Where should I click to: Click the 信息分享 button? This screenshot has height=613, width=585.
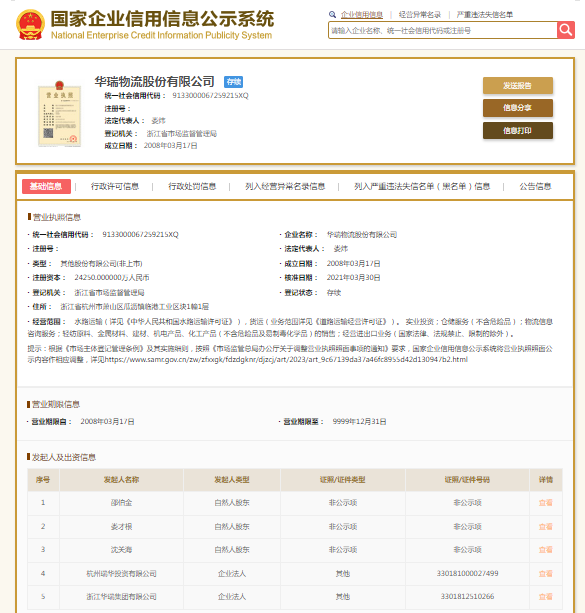(x=518, y=108)
